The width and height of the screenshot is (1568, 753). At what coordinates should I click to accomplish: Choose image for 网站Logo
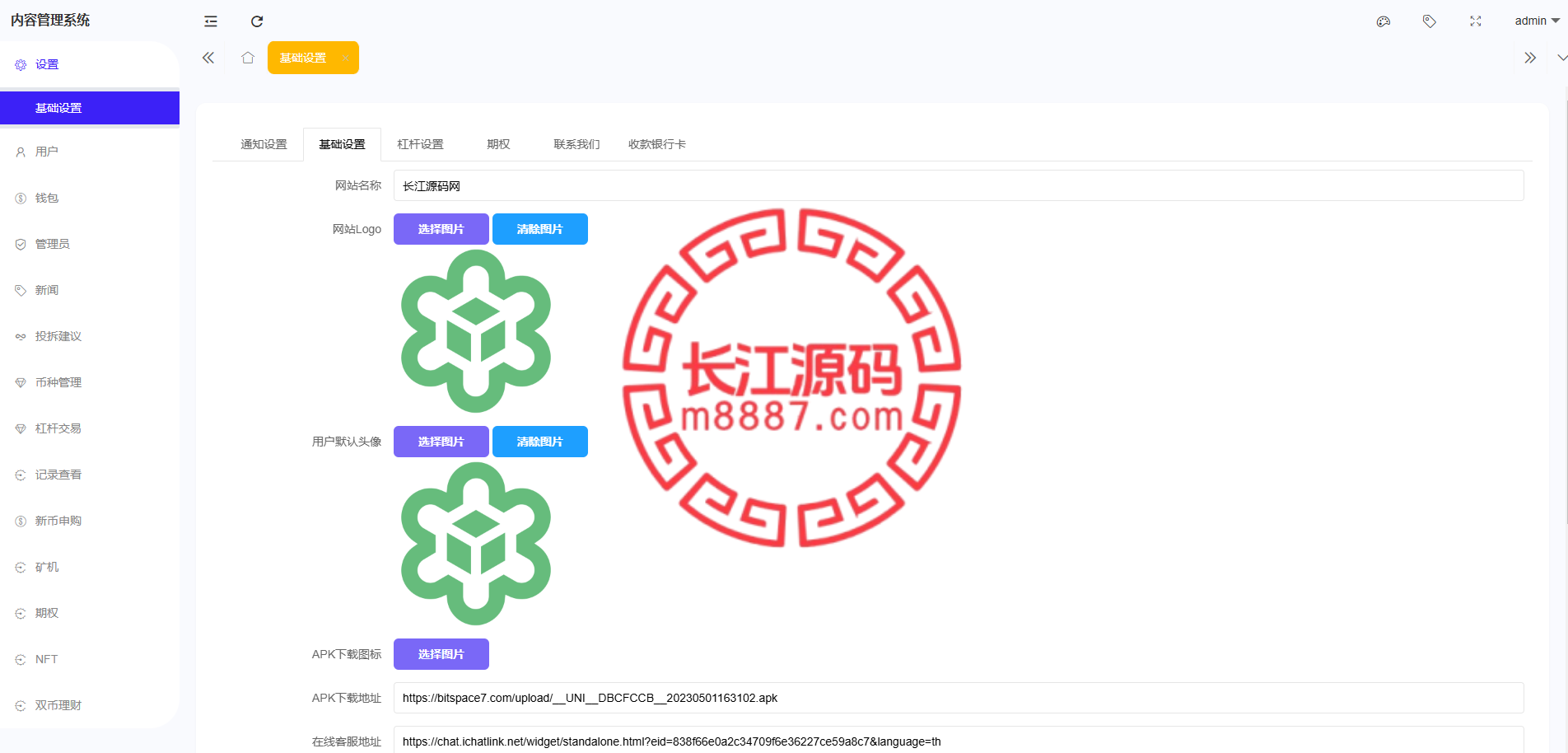click(441, 229)
